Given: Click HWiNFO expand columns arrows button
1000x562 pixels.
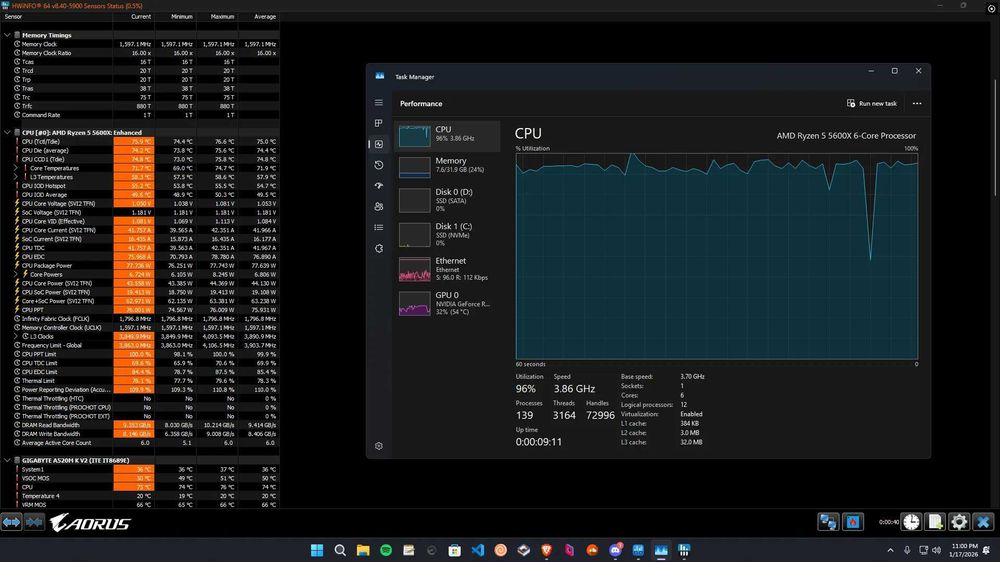Looking at the screenshot, I should [x=11, y=522].
